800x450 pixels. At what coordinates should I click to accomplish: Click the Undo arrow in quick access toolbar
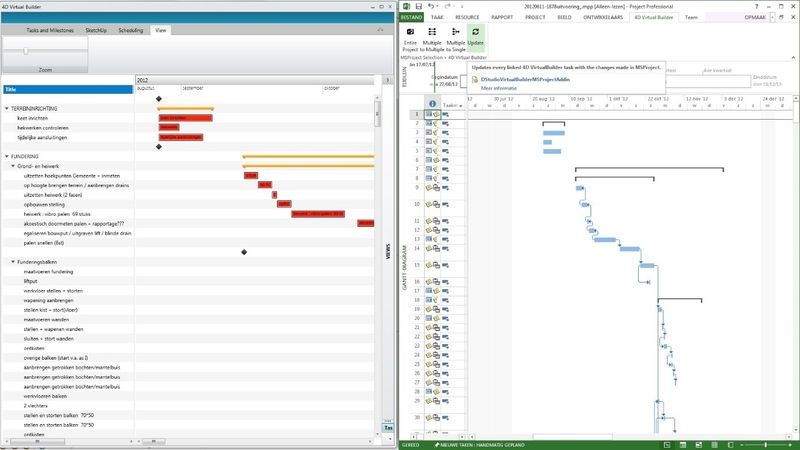(x=431, y=6)
